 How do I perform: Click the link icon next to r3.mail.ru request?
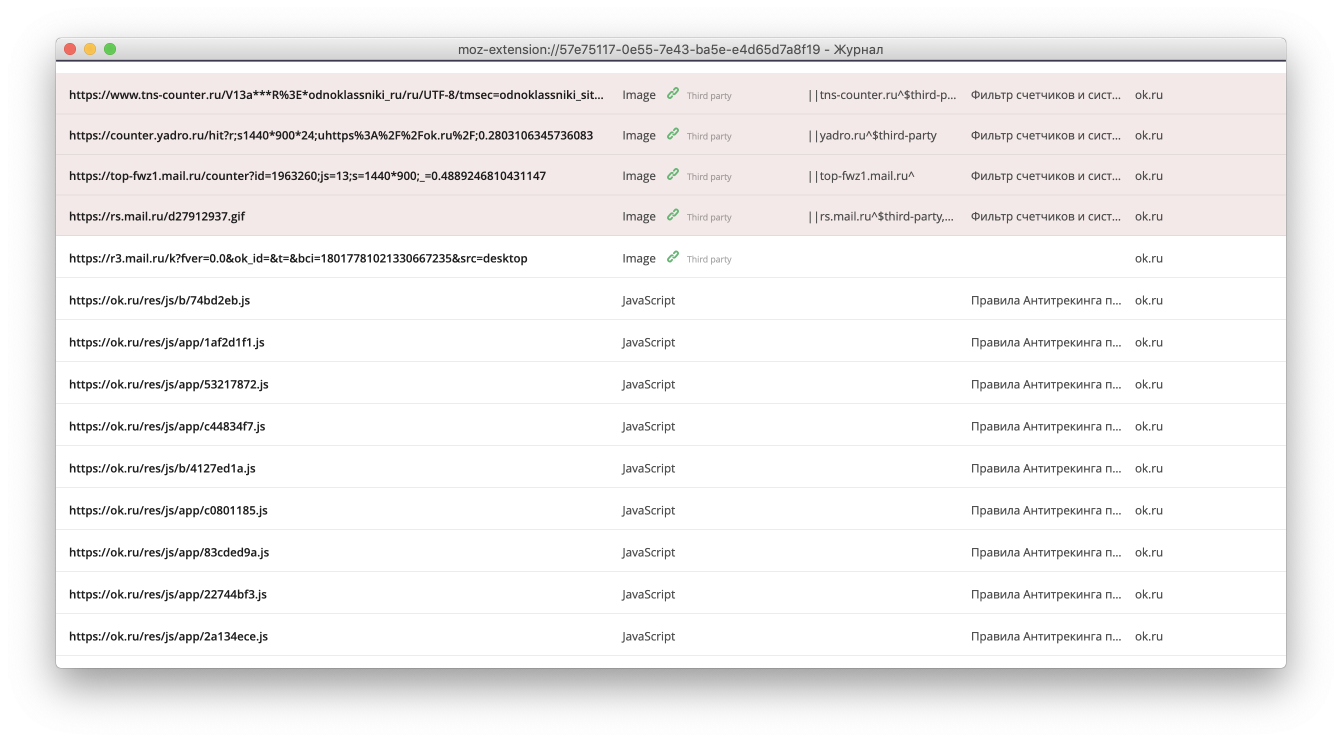672,257
